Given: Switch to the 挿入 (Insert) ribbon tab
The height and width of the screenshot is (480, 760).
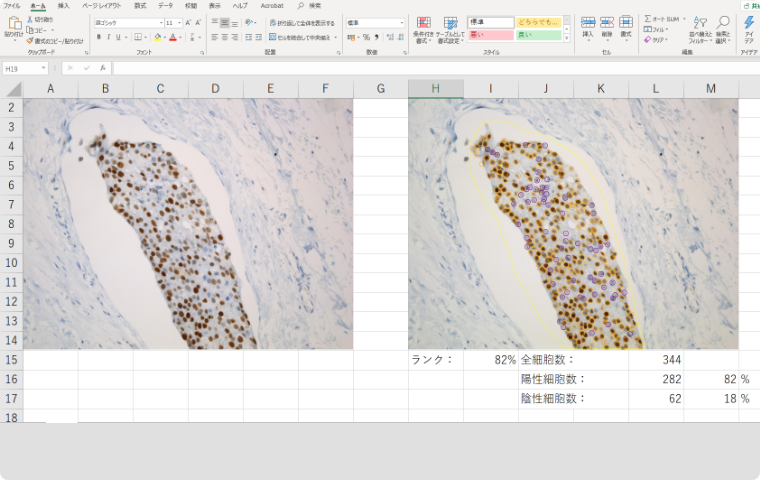Looking at the screenshot, I should tap(63, 5).
